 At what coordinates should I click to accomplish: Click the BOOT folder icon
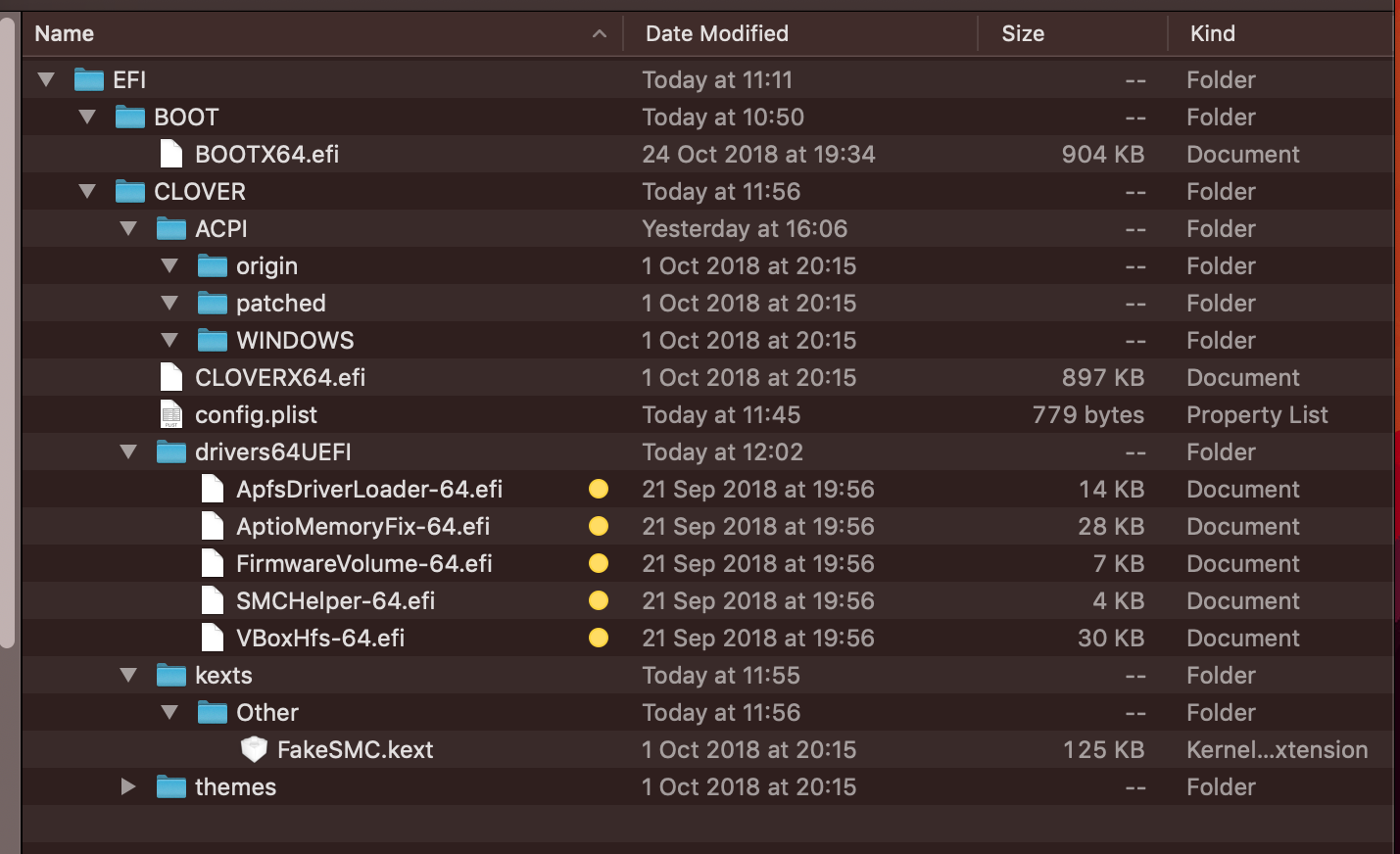click(130, 117)
